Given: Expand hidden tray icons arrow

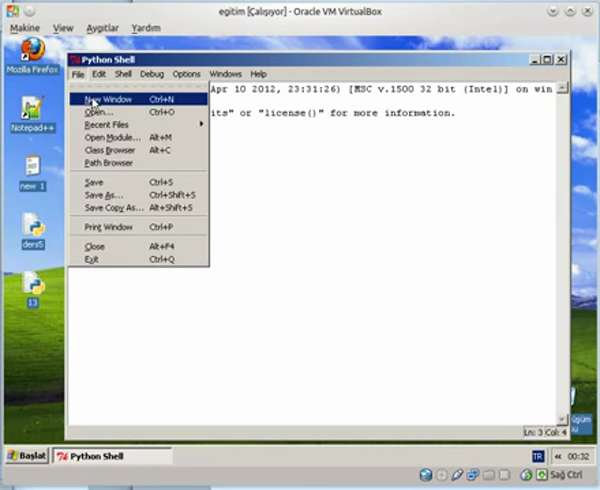Looking at the screenshot, I should coord(558,456).
